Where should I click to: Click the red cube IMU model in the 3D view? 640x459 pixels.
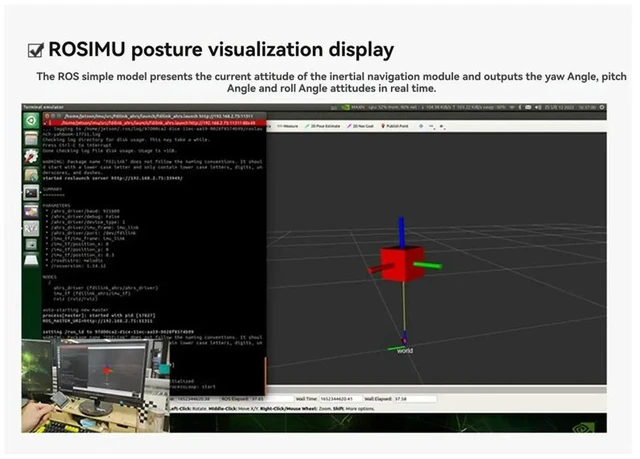[x=402, y=264]
